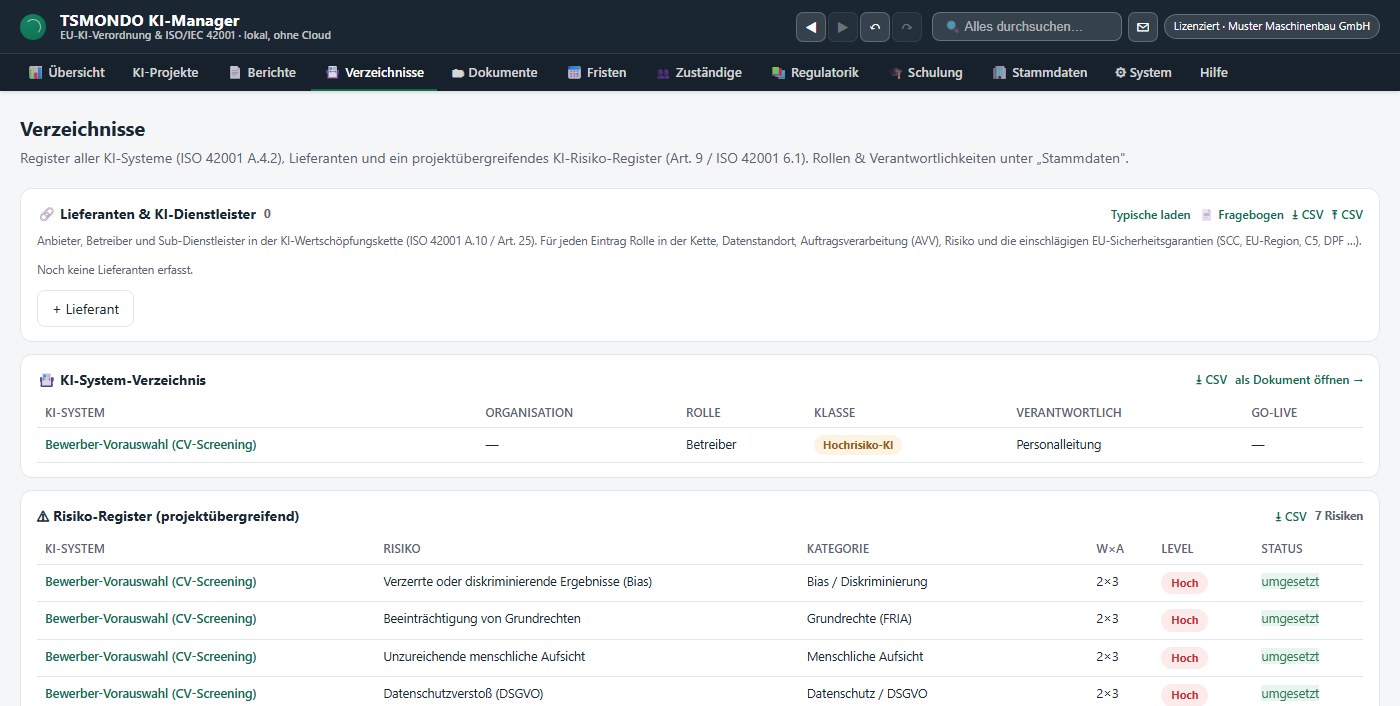Upload Lieferanten CSV import
The height and width of the screenshot is (706, 1400).
tap(1347, 215)
